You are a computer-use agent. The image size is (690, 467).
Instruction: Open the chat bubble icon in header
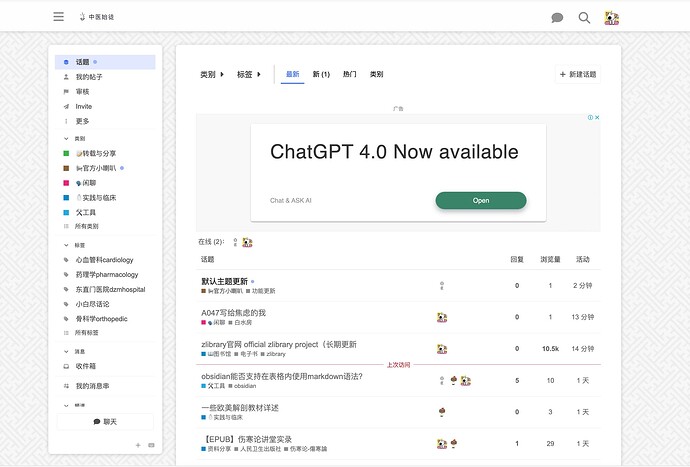click(557, 18)
